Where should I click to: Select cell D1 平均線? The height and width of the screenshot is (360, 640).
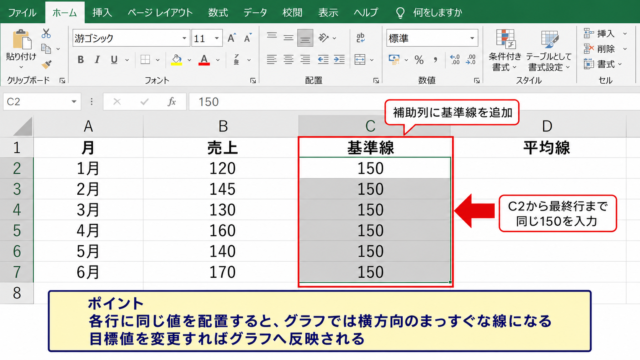pyautogui.click(x=547, y=147)
